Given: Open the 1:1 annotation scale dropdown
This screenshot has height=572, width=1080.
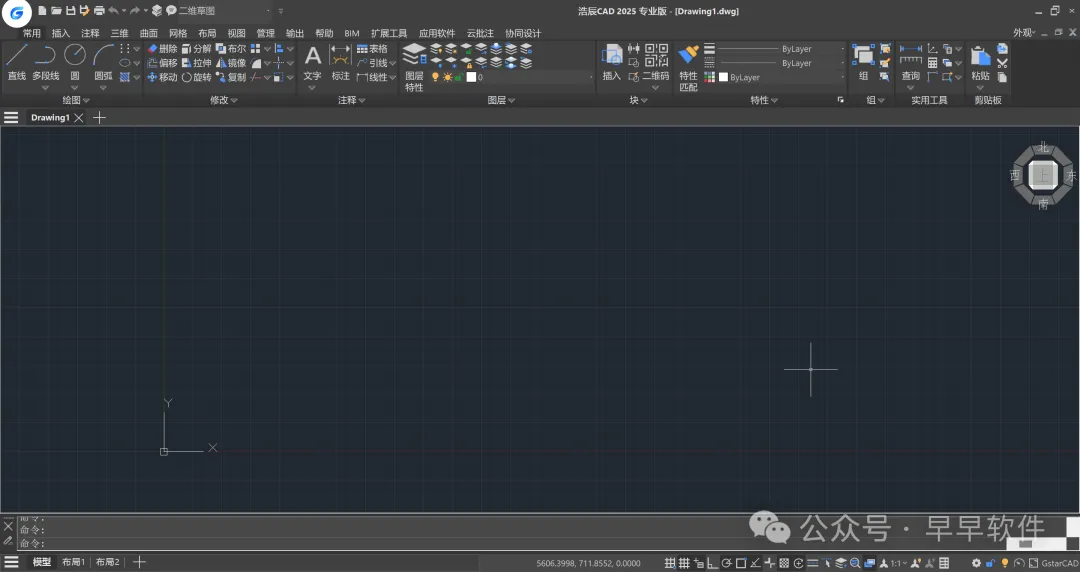Looking at the screenshot, I should click(897, 563).
